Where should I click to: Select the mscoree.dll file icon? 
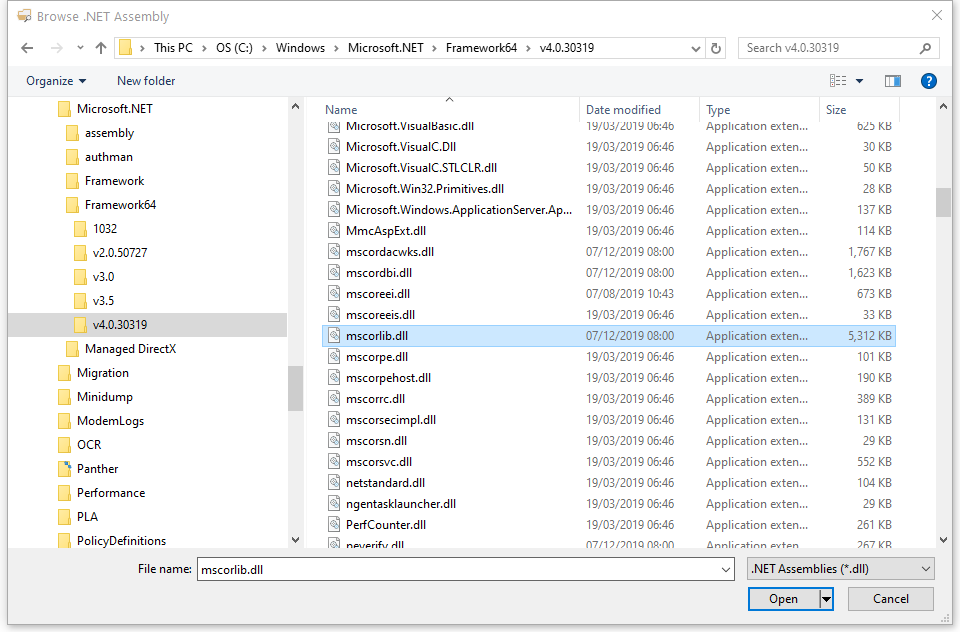[336, 294]
